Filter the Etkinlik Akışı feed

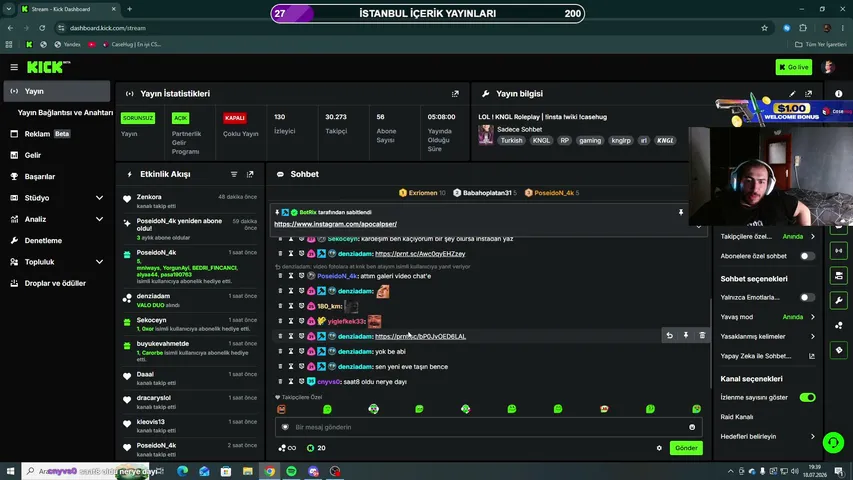coord(234,174)
